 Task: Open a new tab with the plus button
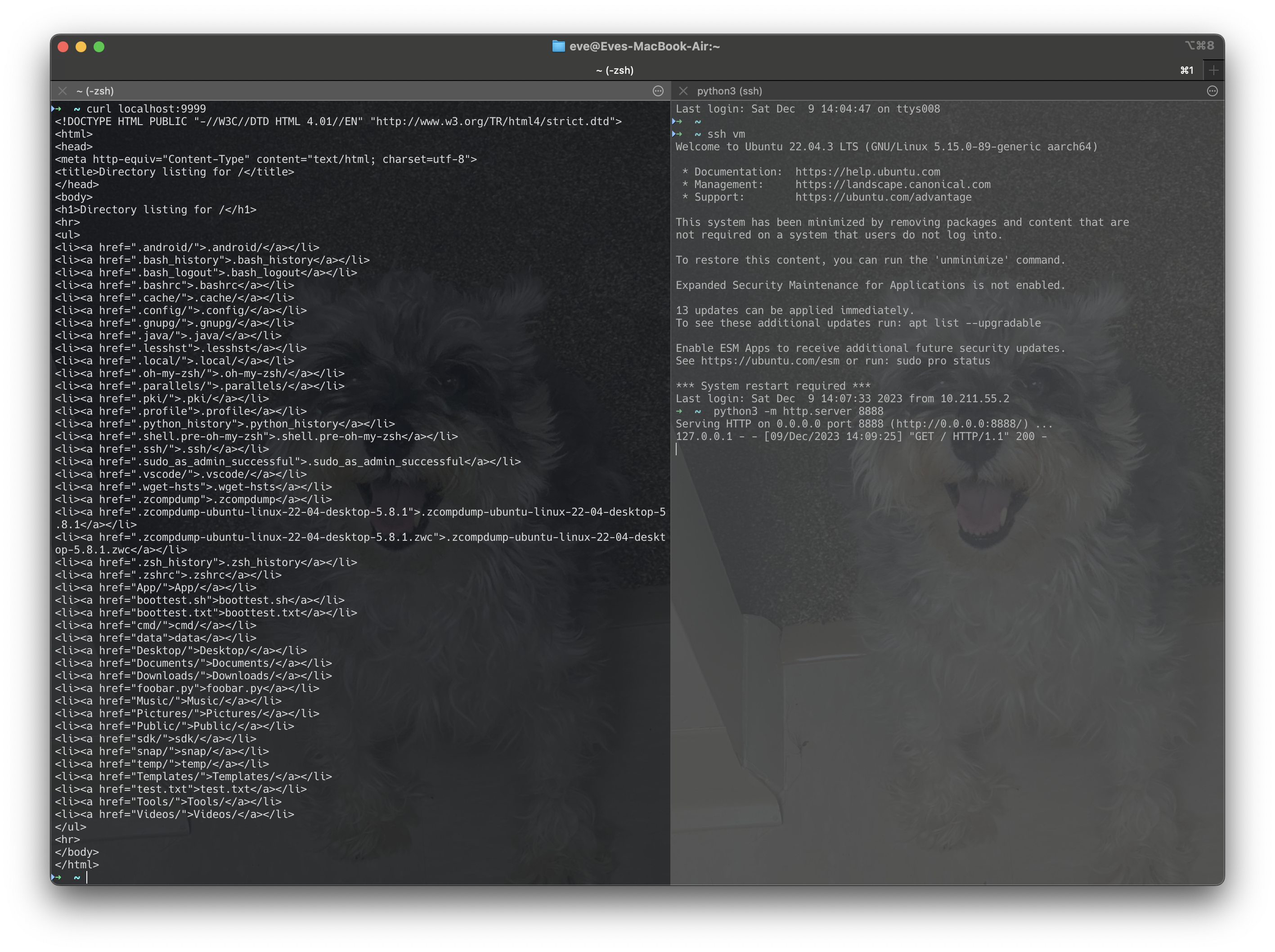pyautogui.click(x=1213, y=70)
